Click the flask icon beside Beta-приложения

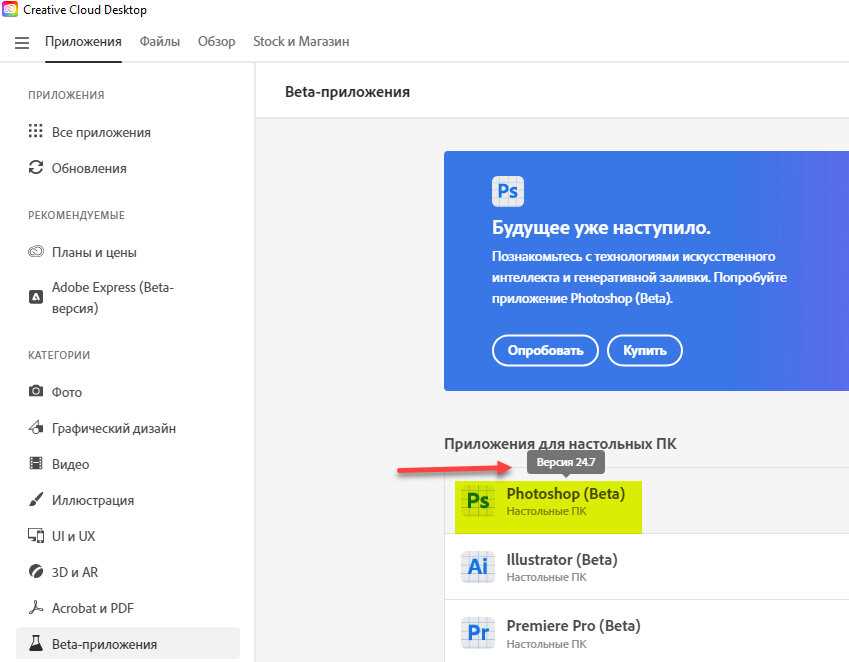click(x=36, y=644)
